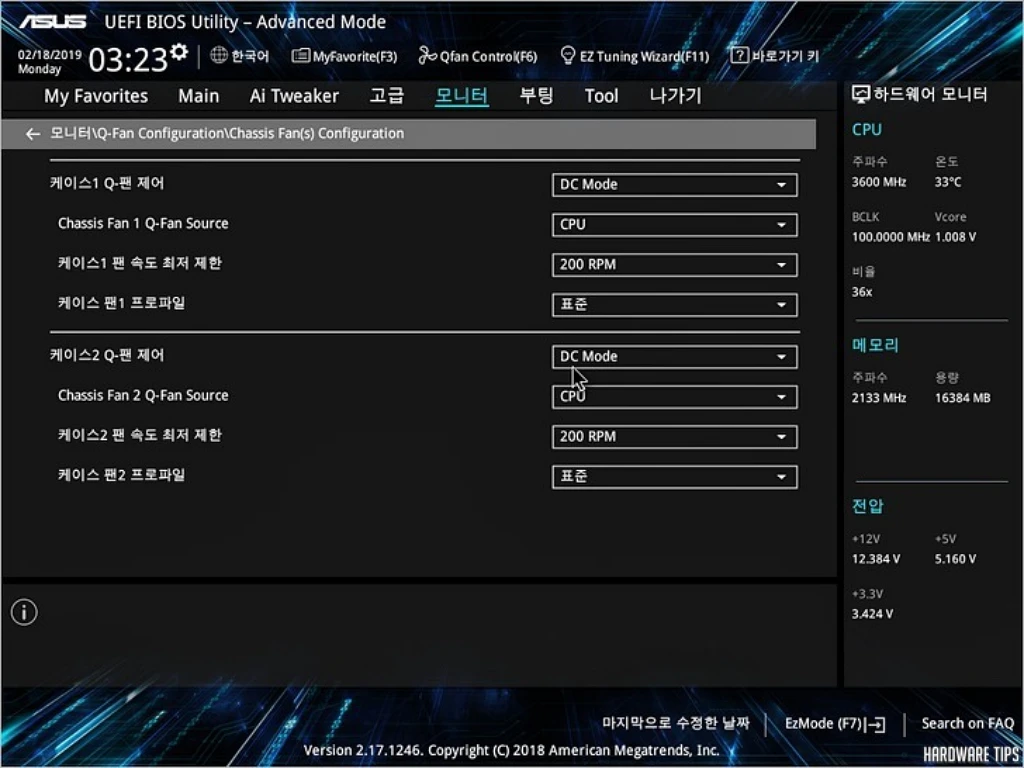The height and width of the screenshot is (768, 1024).
Task: Click 마지막으로 수정한 날짜 at bottom
Action: [x=675, y=723]
